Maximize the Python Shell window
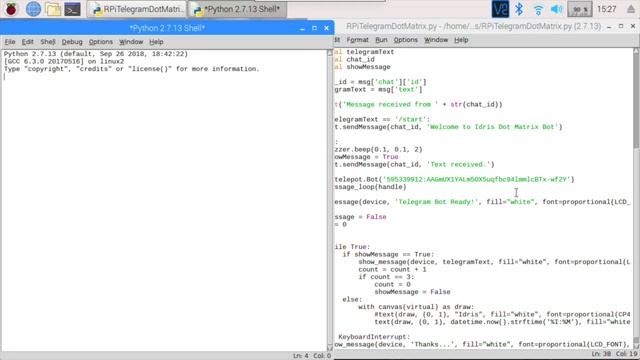640x360 pixels. tap(314, 28)
